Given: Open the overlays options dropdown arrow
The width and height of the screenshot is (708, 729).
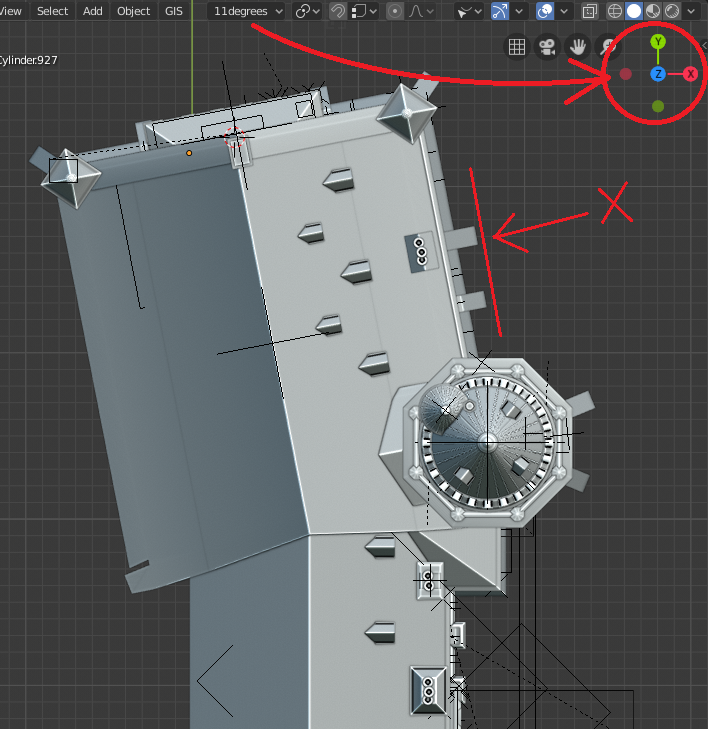Looking at the screenshot, I should pos(564,11).
